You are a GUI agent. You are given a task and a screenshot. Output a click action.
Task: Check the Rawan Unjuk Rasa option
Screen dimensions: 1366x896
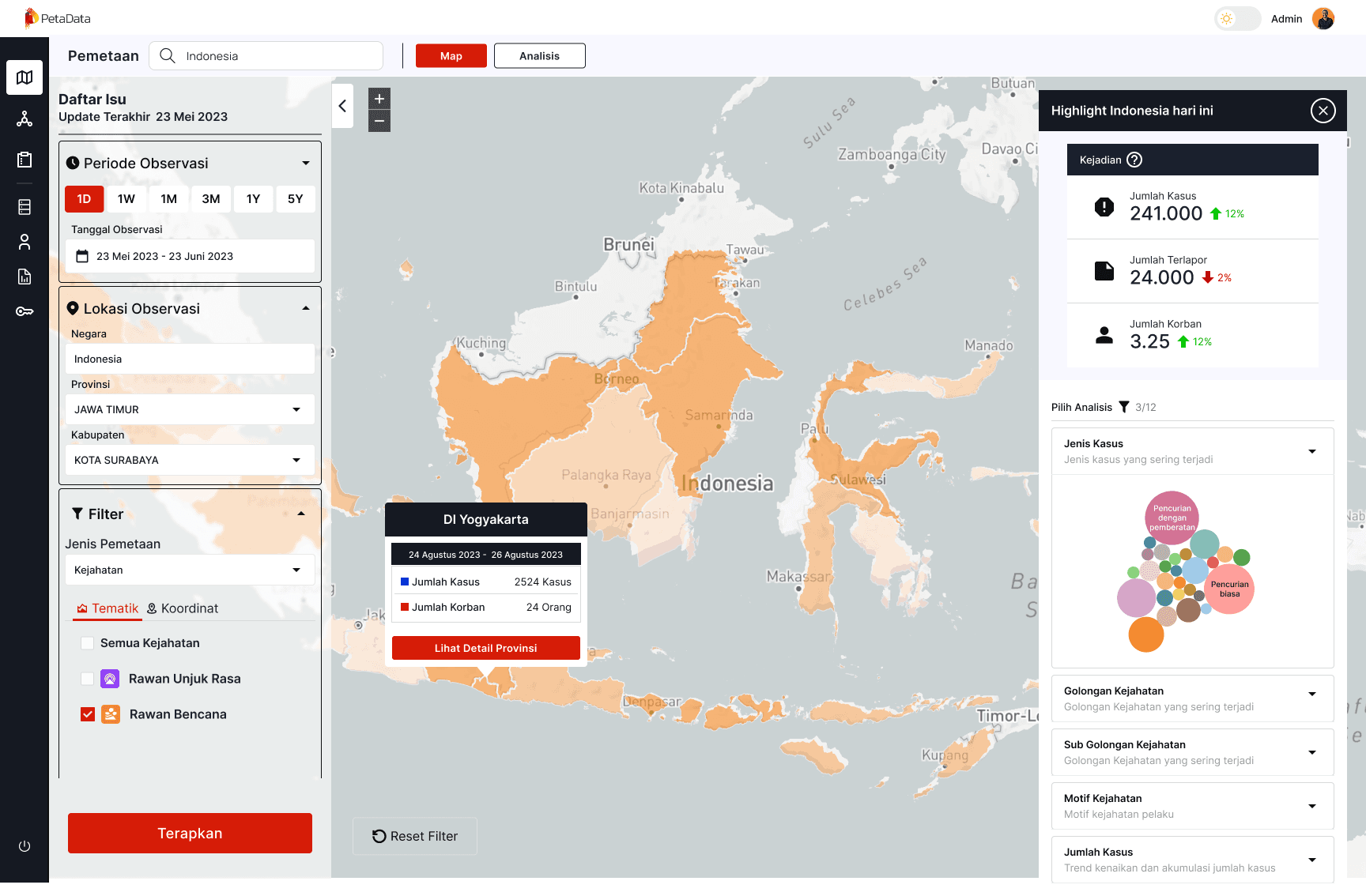87,678
